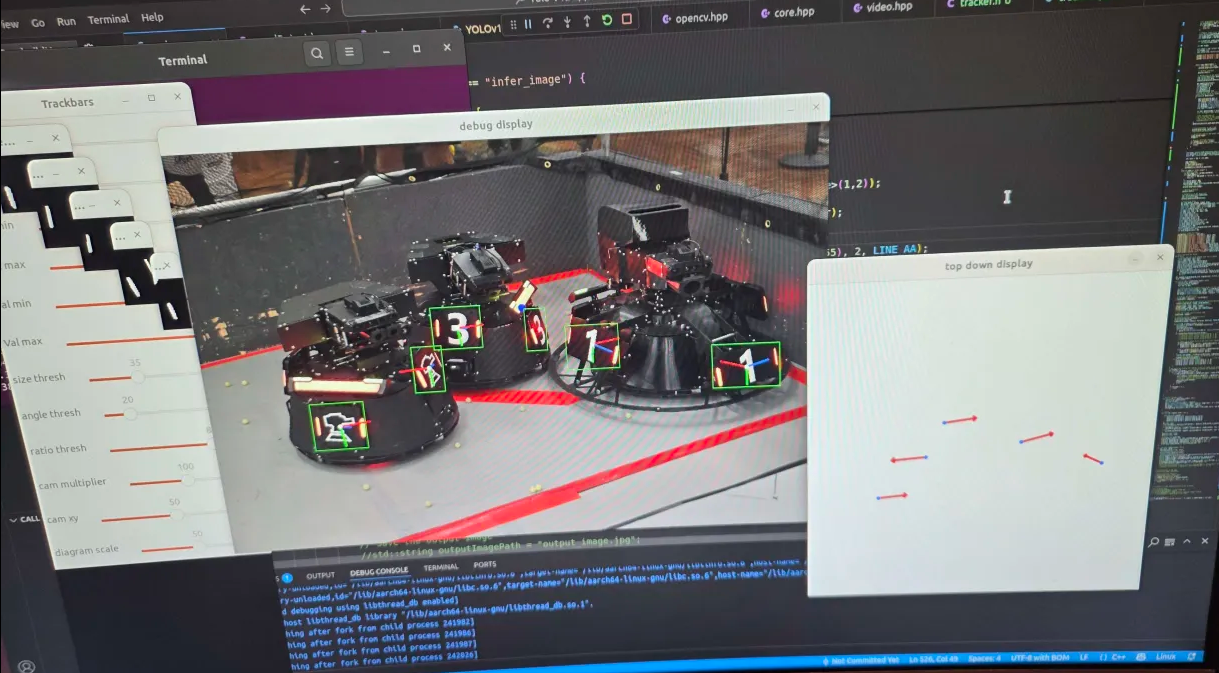This screenshot has width=1219, height=673.
Task: Close the Trackbars window
Action: tap(178, 97)
